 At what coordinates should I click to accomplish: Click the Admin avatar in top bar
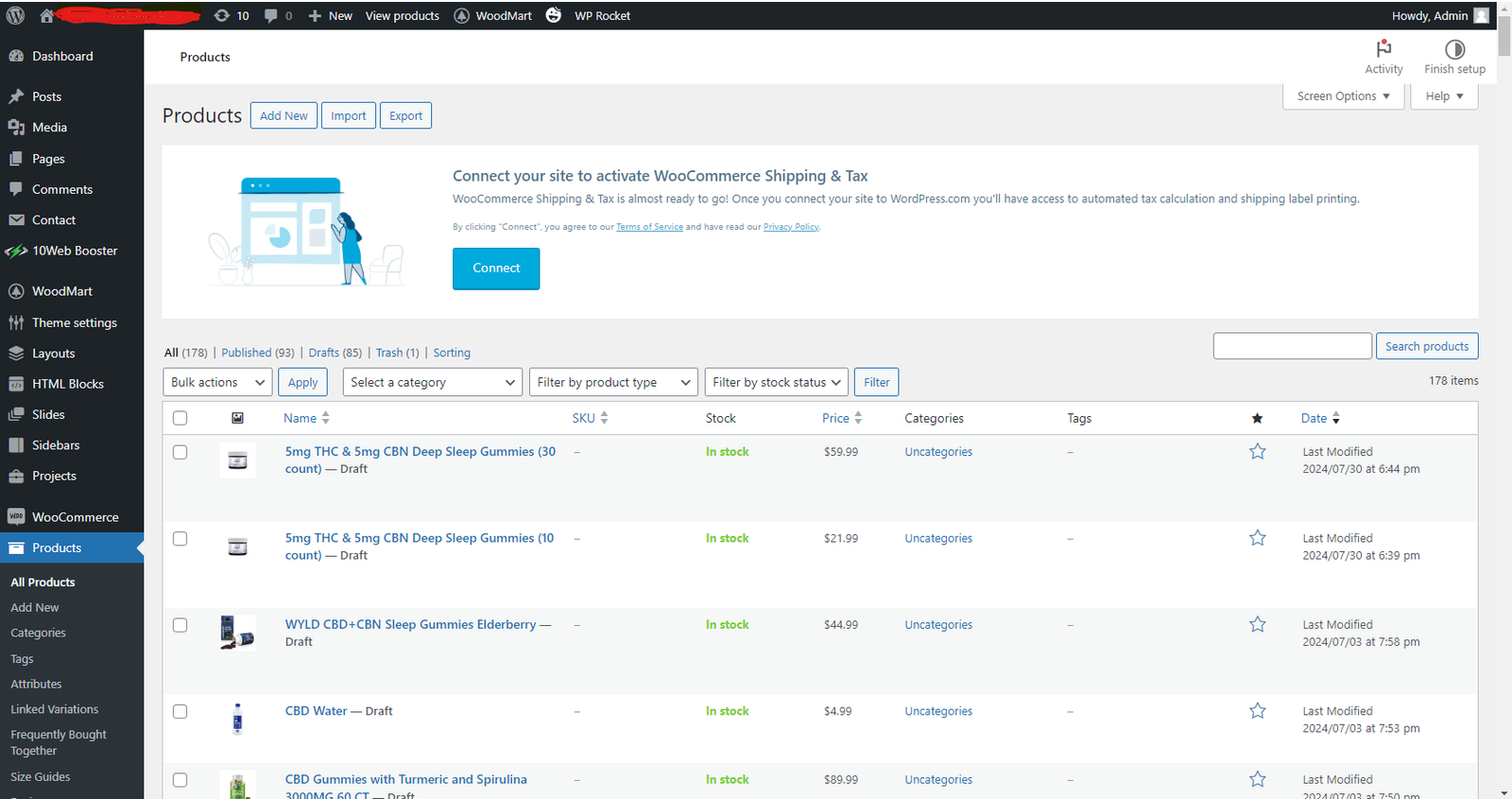coord(1481,15)
